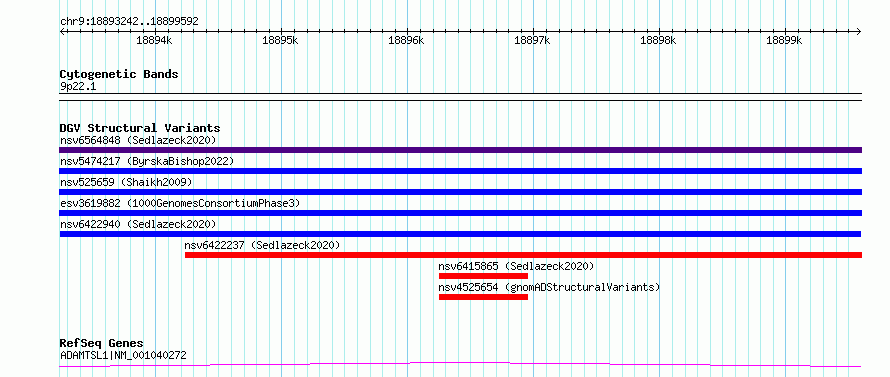
Task: Open nsv525659 (Shaikh2009) variant label
Action: click(x=126, y=182)
